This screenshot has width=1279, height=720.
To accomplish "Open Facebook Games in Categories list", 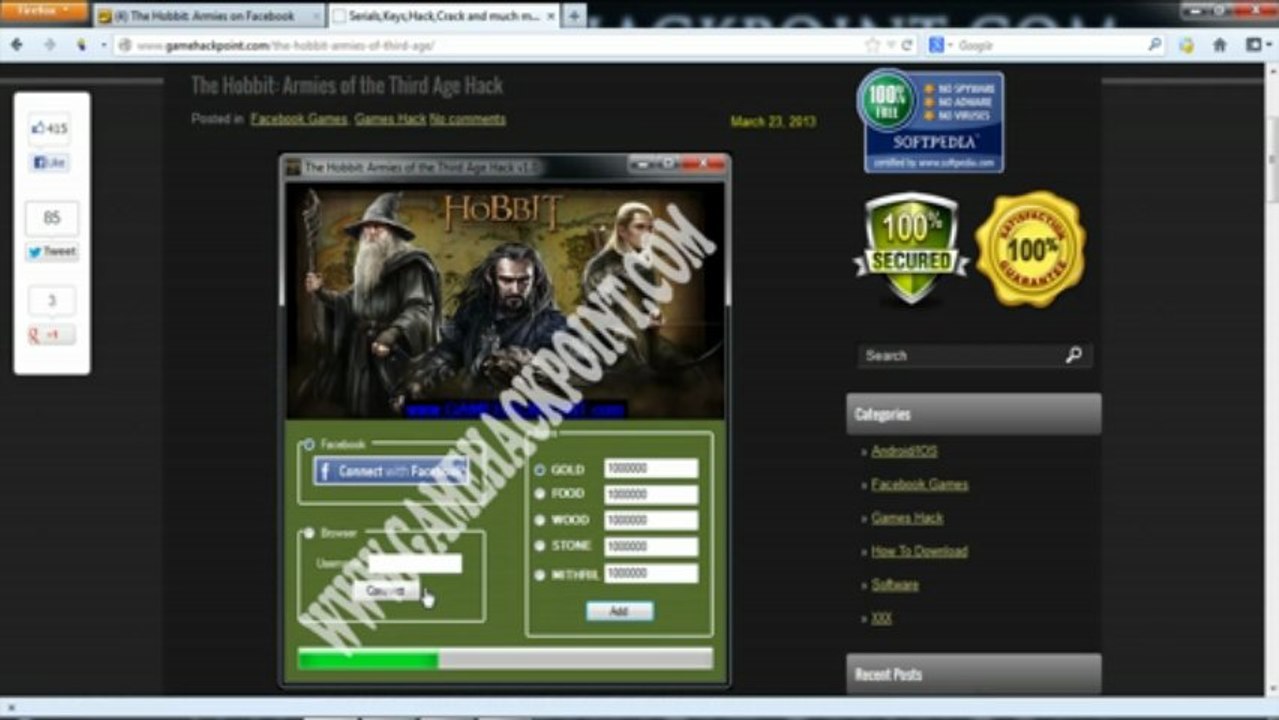I will [919, 484].
